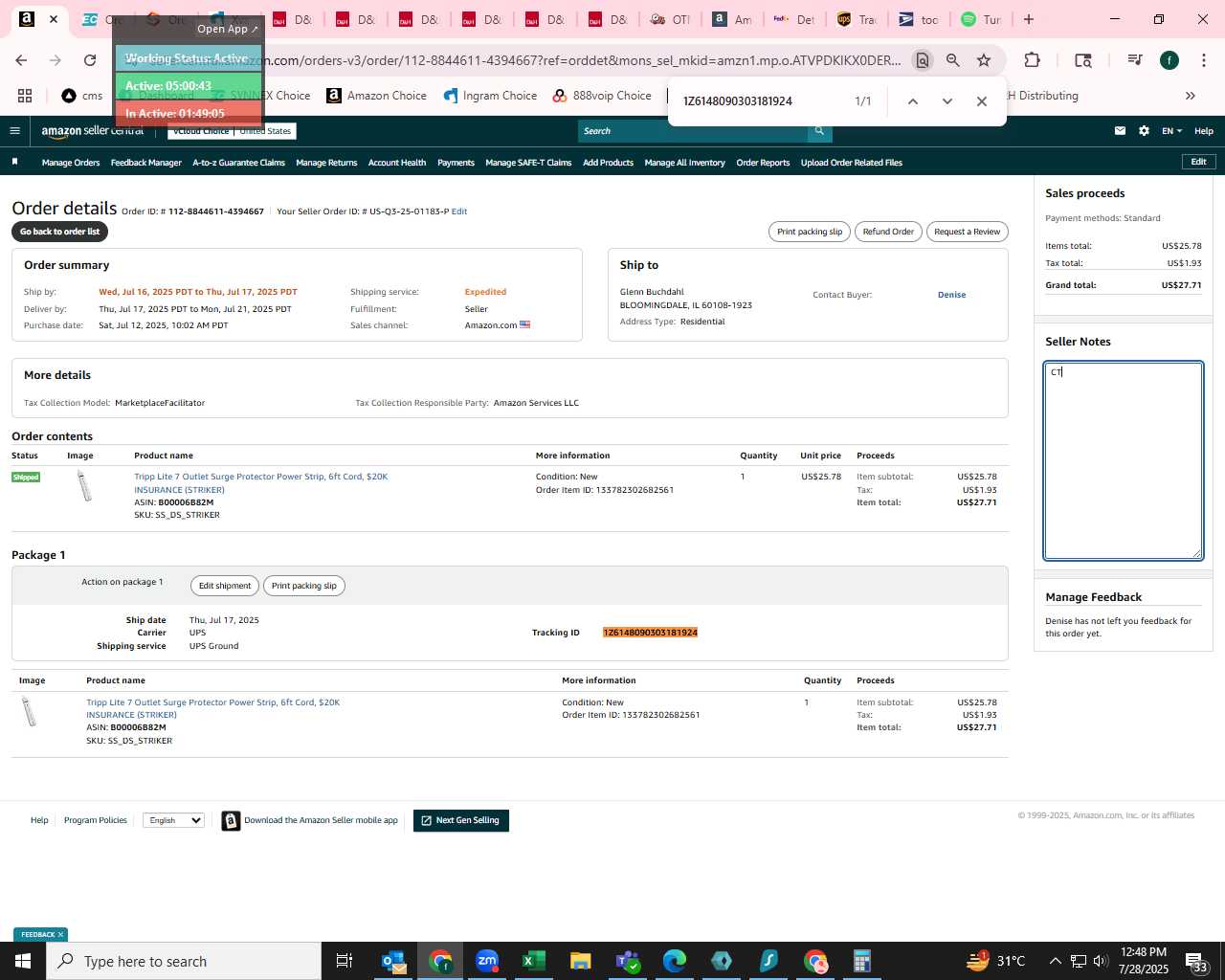Open Zoom from the taskbar
Viewport: 1225px width, 980px height.
(487, 961)
